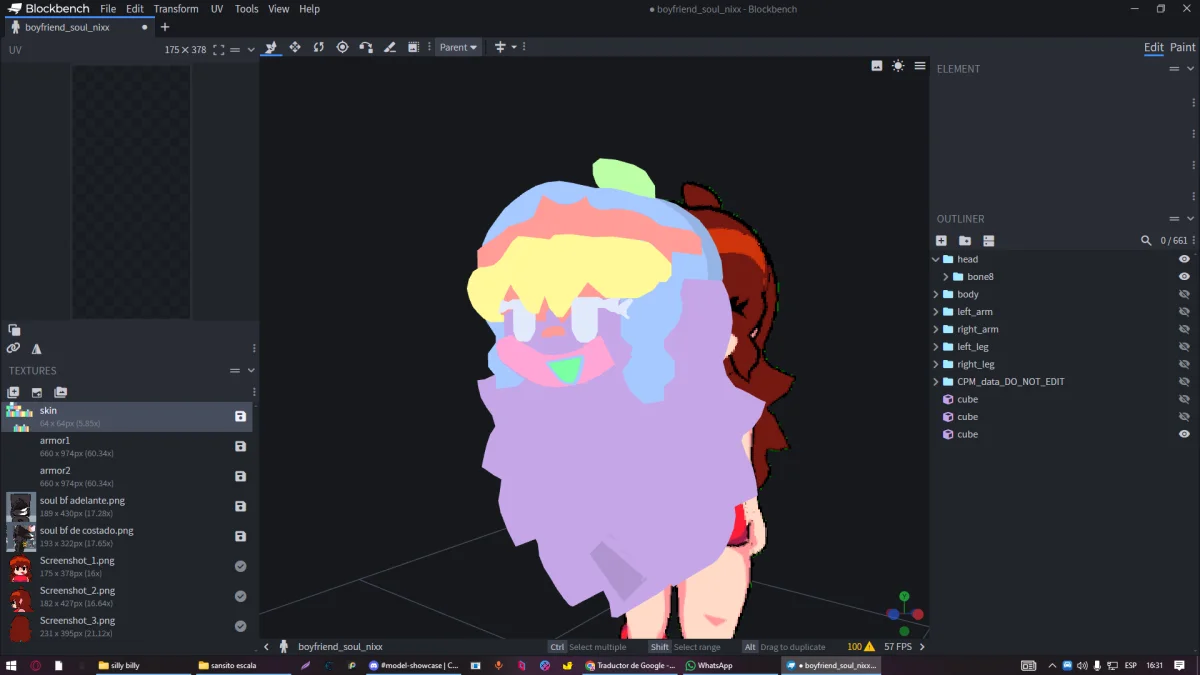1200x675 pixels.
Task: Select the Stretch/selection box tool in toolbar
Action: [x=414, y=47]
